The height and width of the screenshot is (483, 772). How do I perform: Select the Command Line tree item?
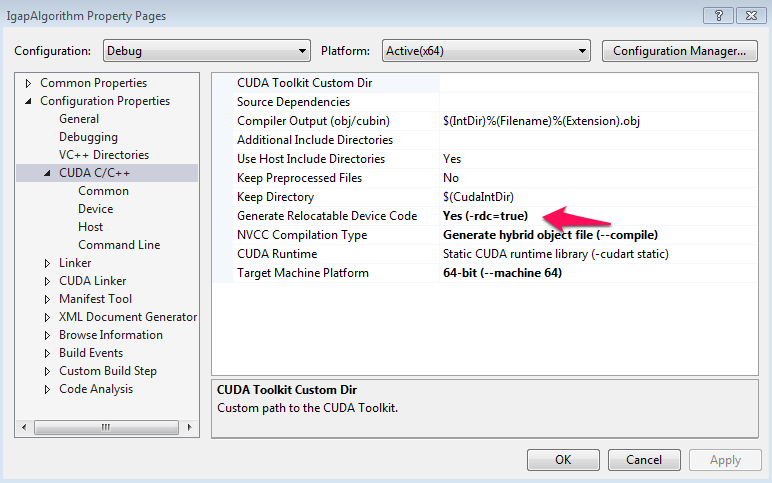(x=119, y=245)
